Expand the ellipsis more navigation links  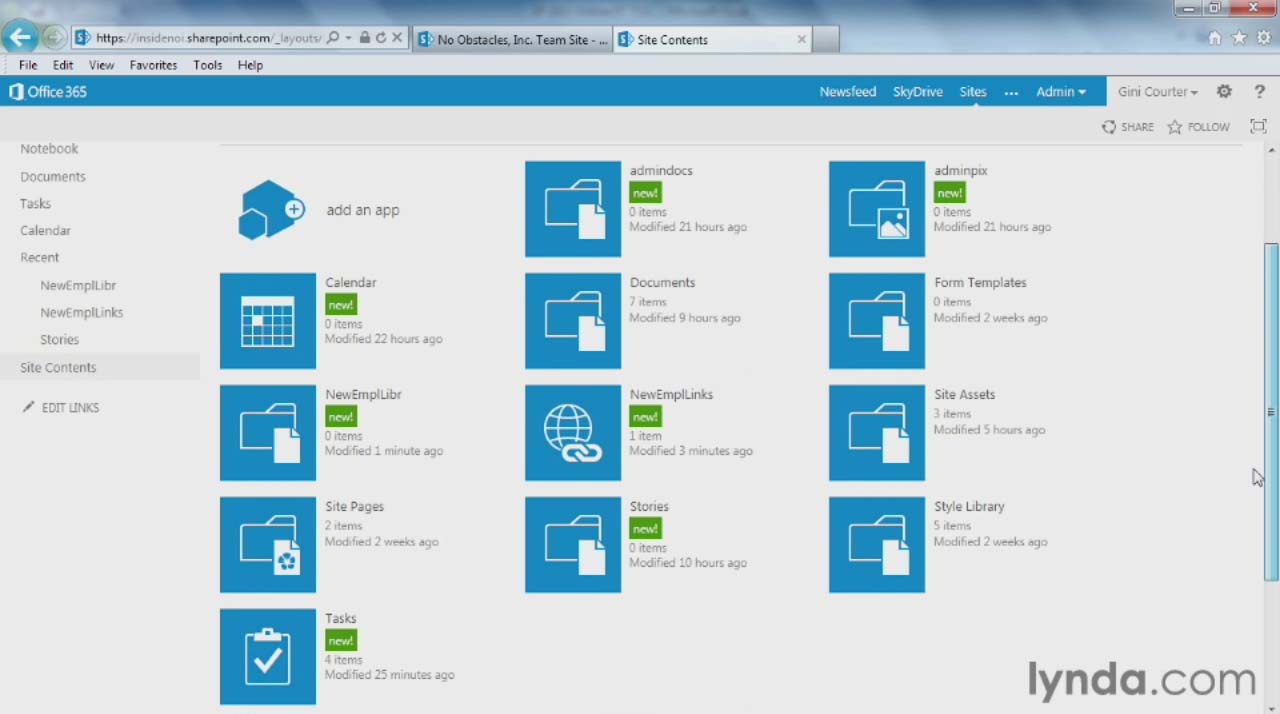coord(1011,92)
